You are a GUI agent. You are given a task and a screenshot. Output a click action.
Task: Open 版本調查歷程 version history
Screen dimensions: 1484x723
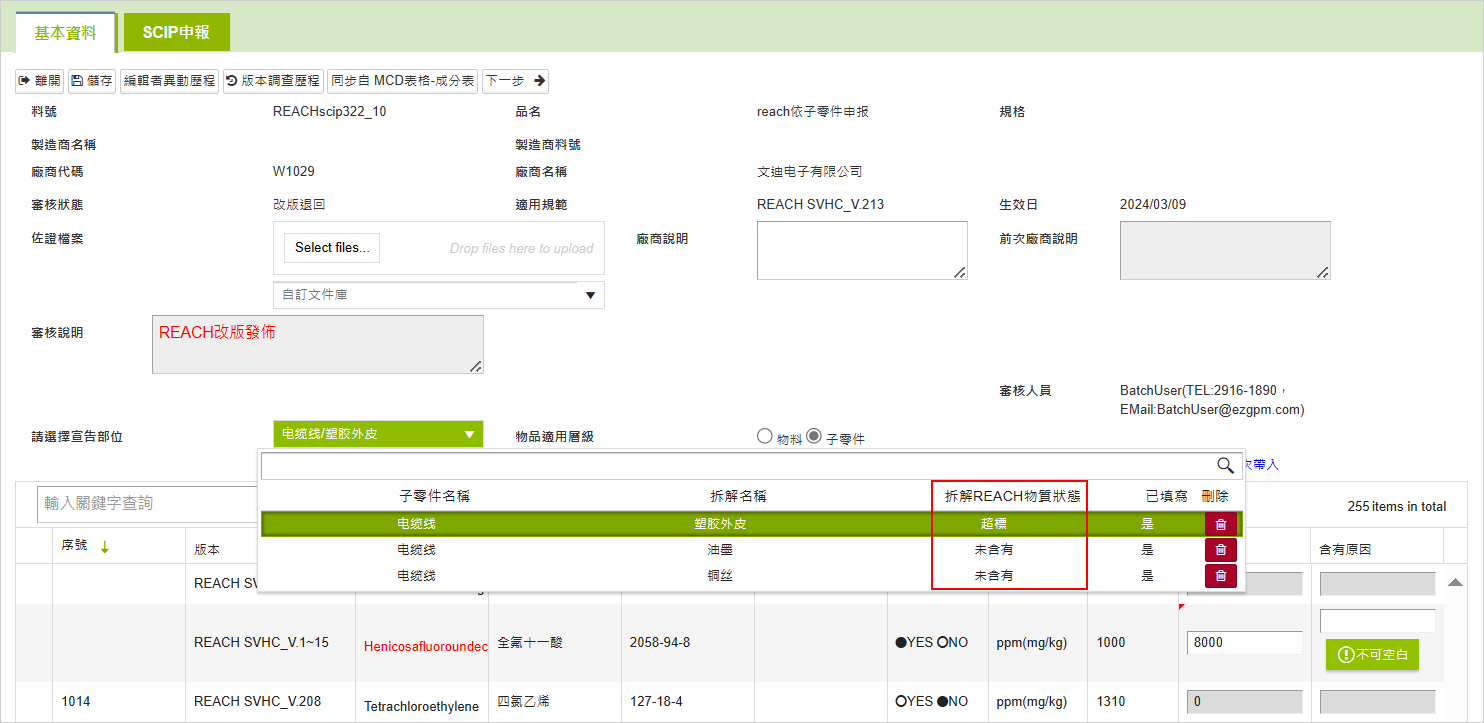click(272, 81)
